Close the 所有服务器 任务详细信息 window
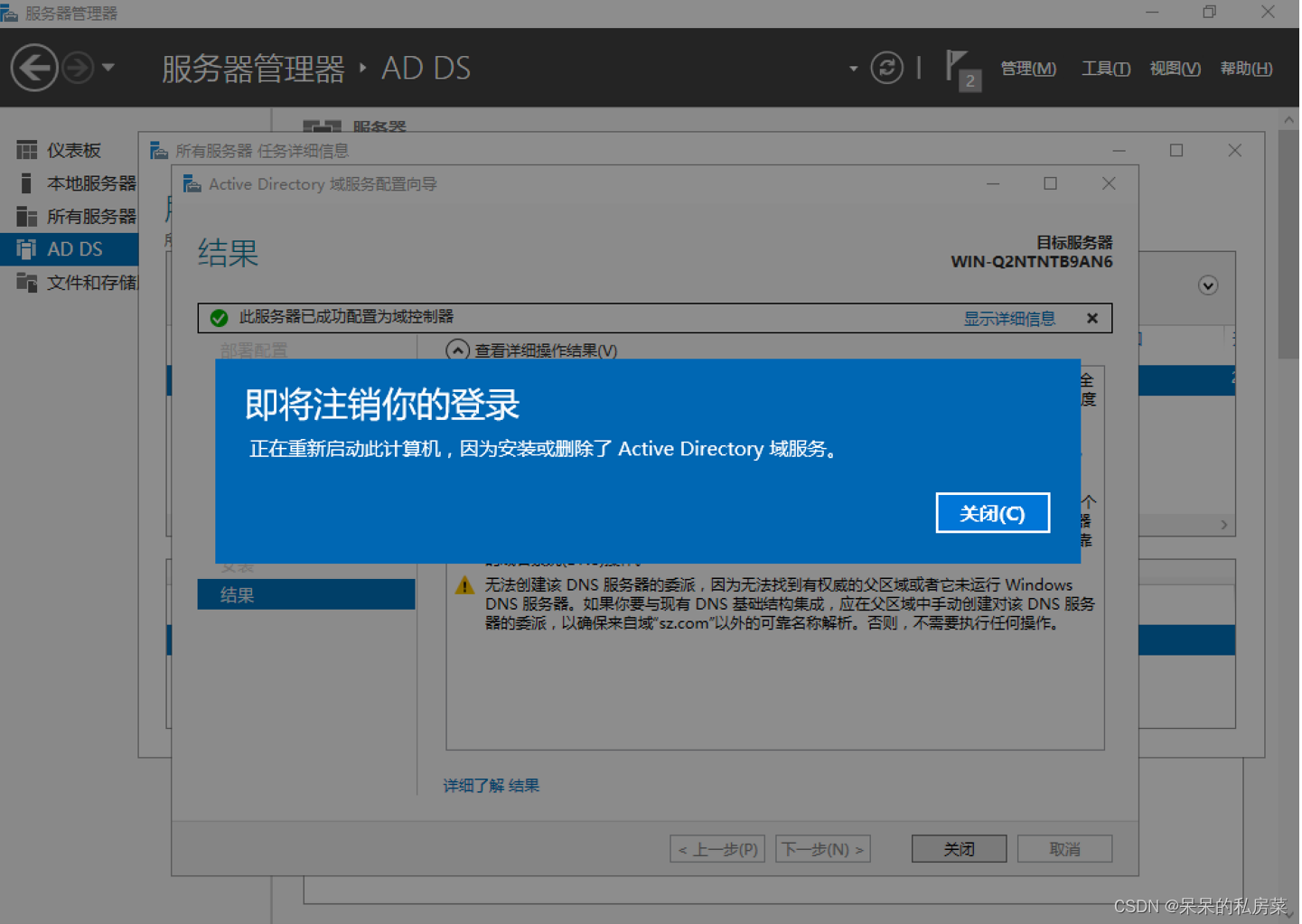The width and height of the screenshot is (1302, 924). (1235, 150)
